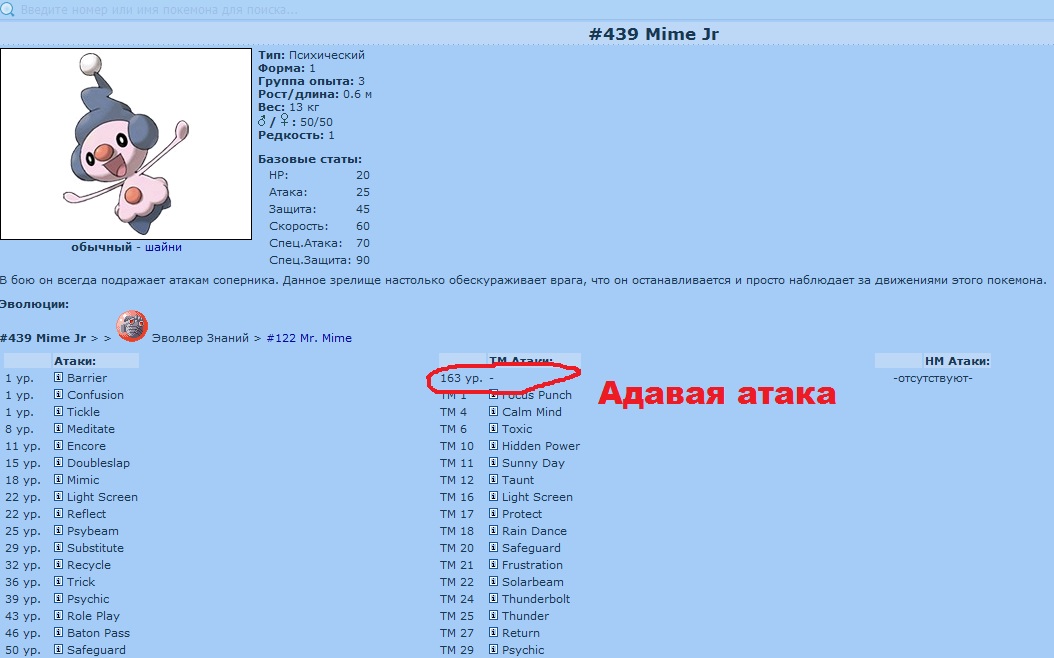Click the evolution item icon
Viewport: 1054px width, 658px height.
click(131, 326)
